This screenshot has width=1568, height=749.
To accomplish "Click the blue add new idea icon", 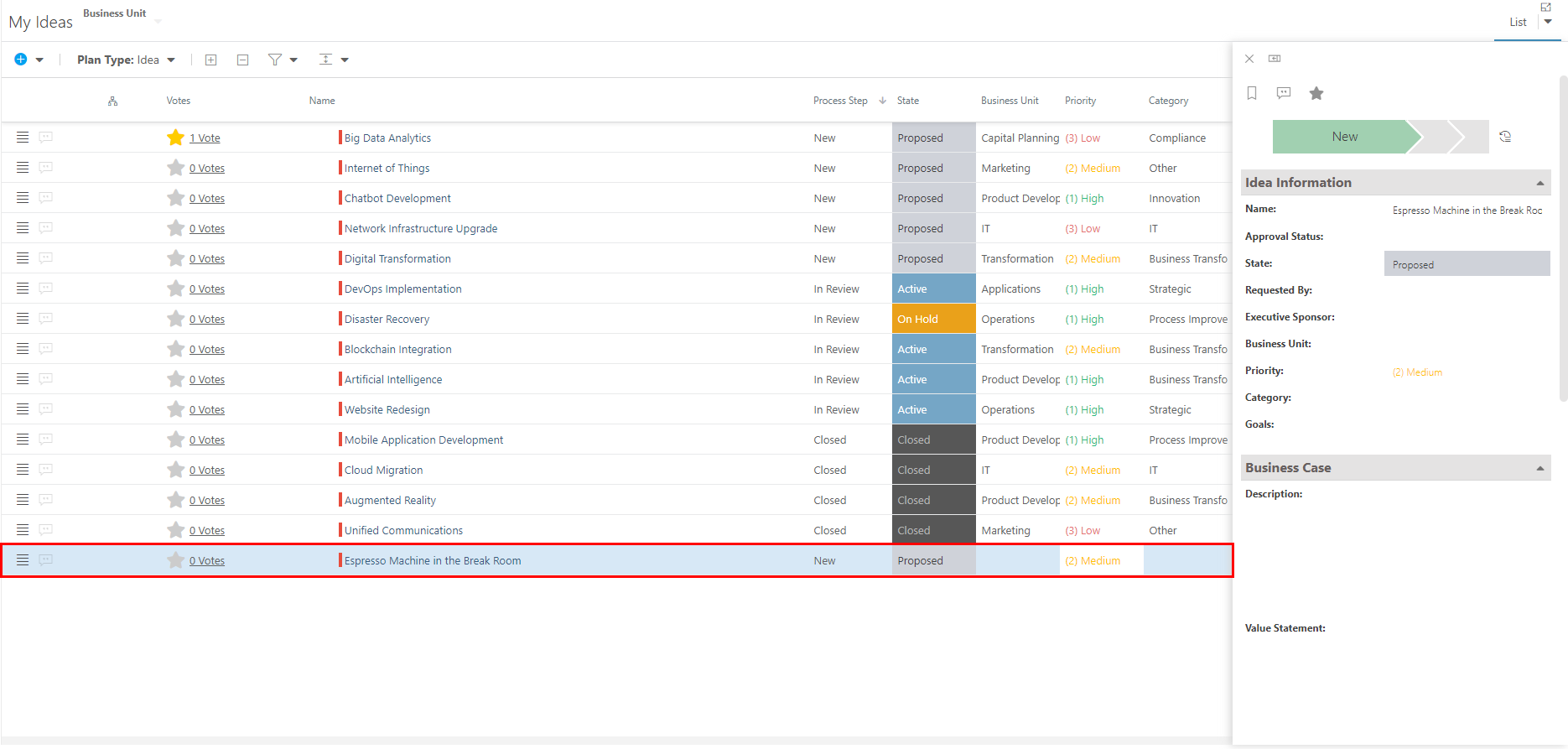I will [x=21, y=60].
